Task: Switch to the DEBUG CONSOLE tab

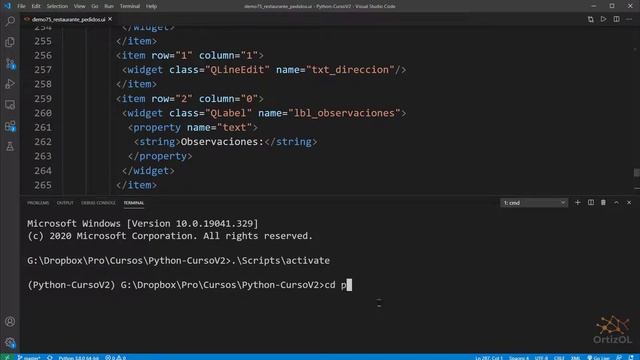Action: [x=98, y=203]
